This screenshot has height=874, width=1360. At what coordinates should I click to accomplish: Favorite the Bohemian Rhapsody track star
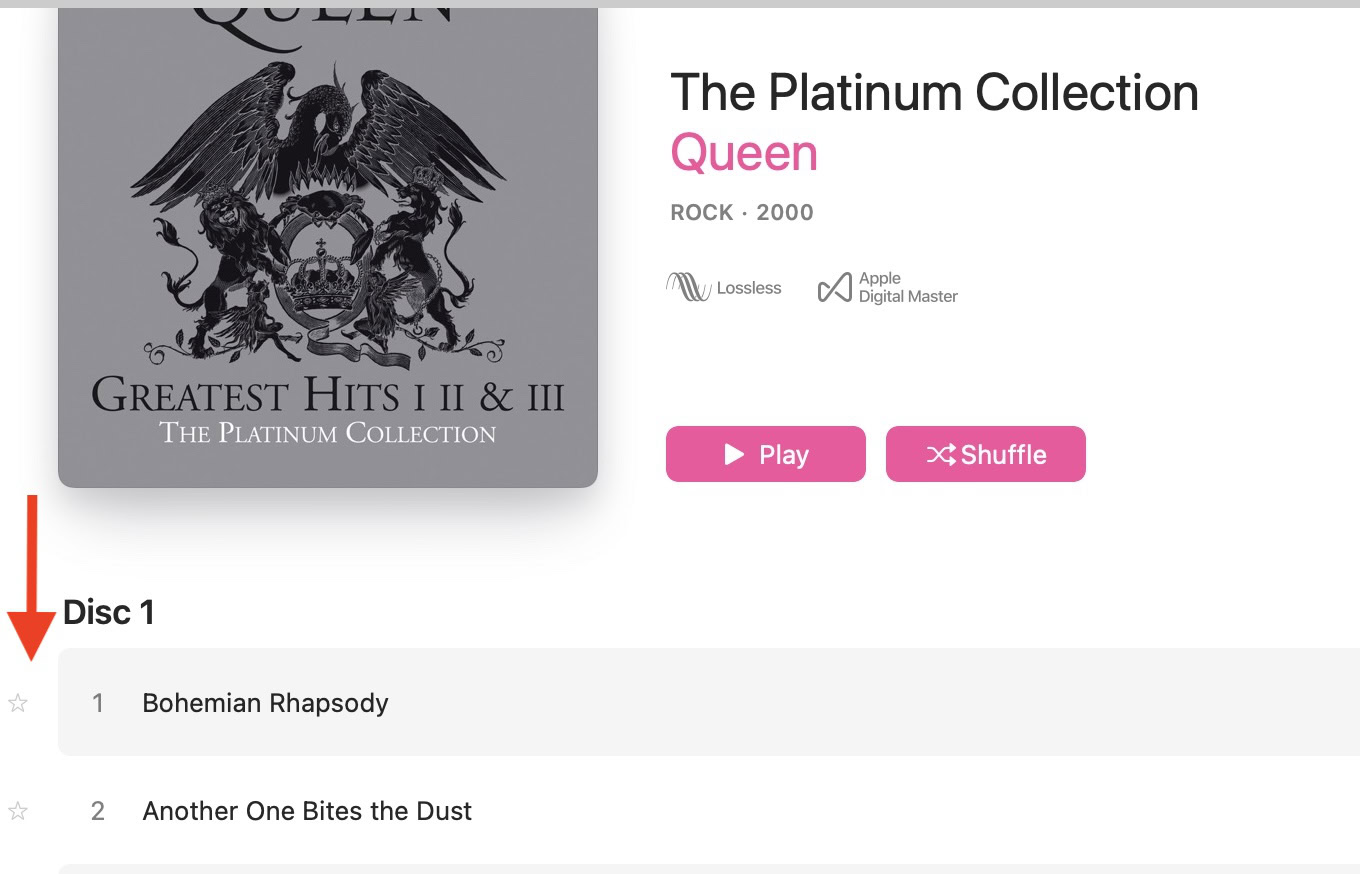18,704
